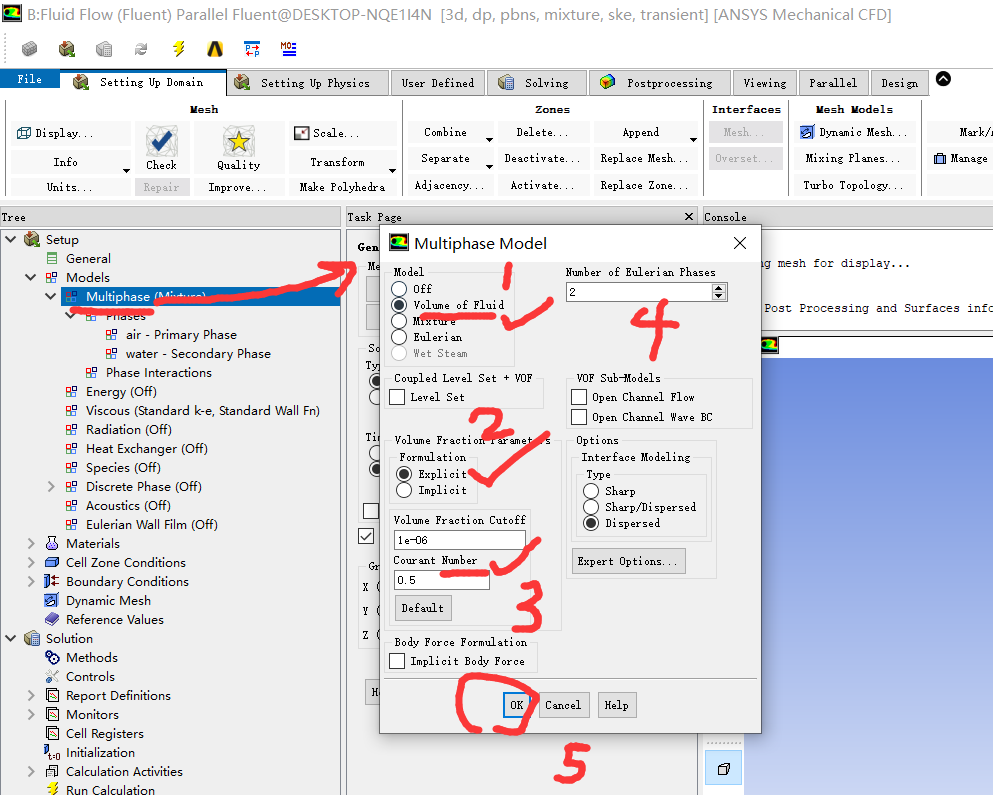The height and width of the screenshot is (795, 993).
Task: Click the lightning bolt icon in the quick toolbar
Action: tap(179, 49)
